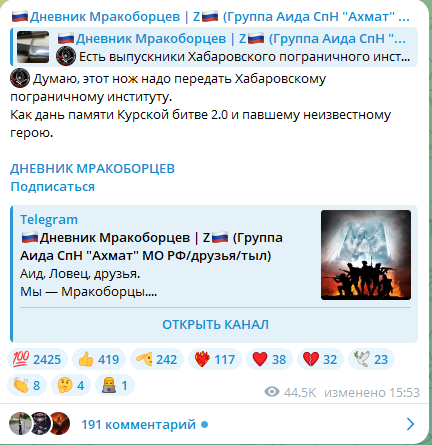Click the ОТКРЫТЬ КАНАЛ button
The width and height of the screenshot is (432, 445).
coord(215,324)
